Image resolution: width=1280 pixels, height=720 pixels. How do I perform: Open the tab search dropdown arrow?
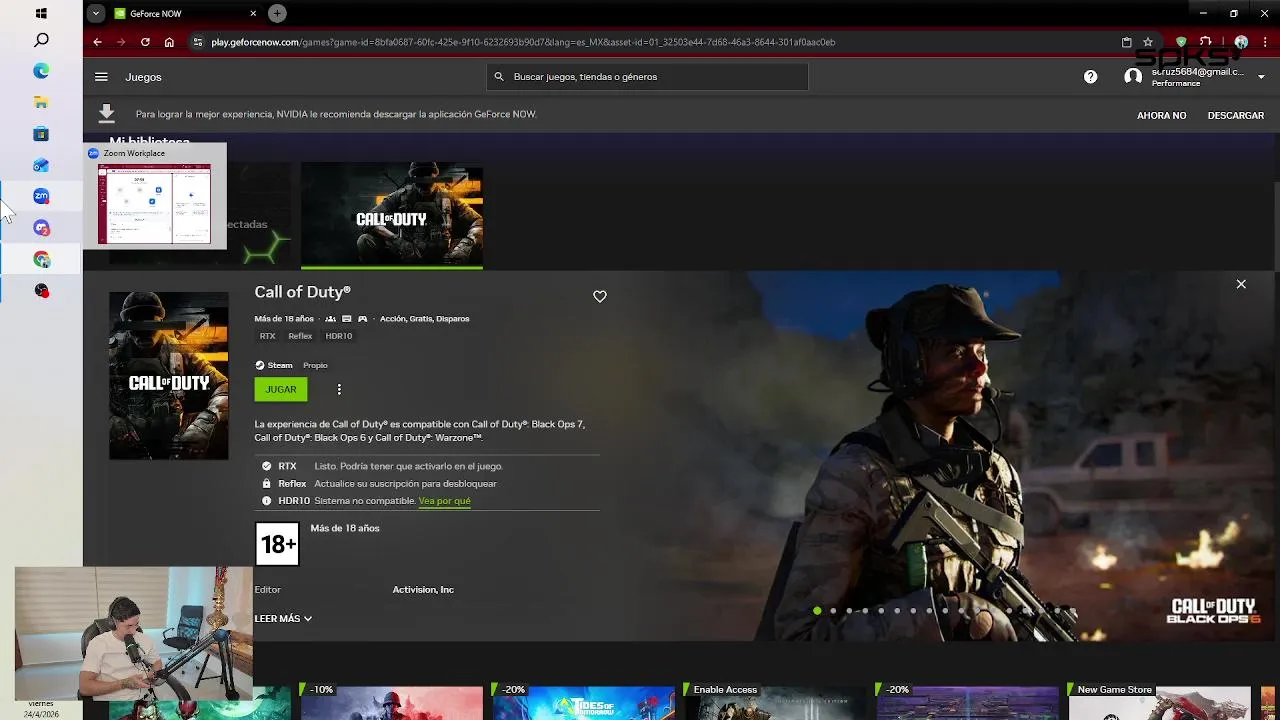(95, 13)
